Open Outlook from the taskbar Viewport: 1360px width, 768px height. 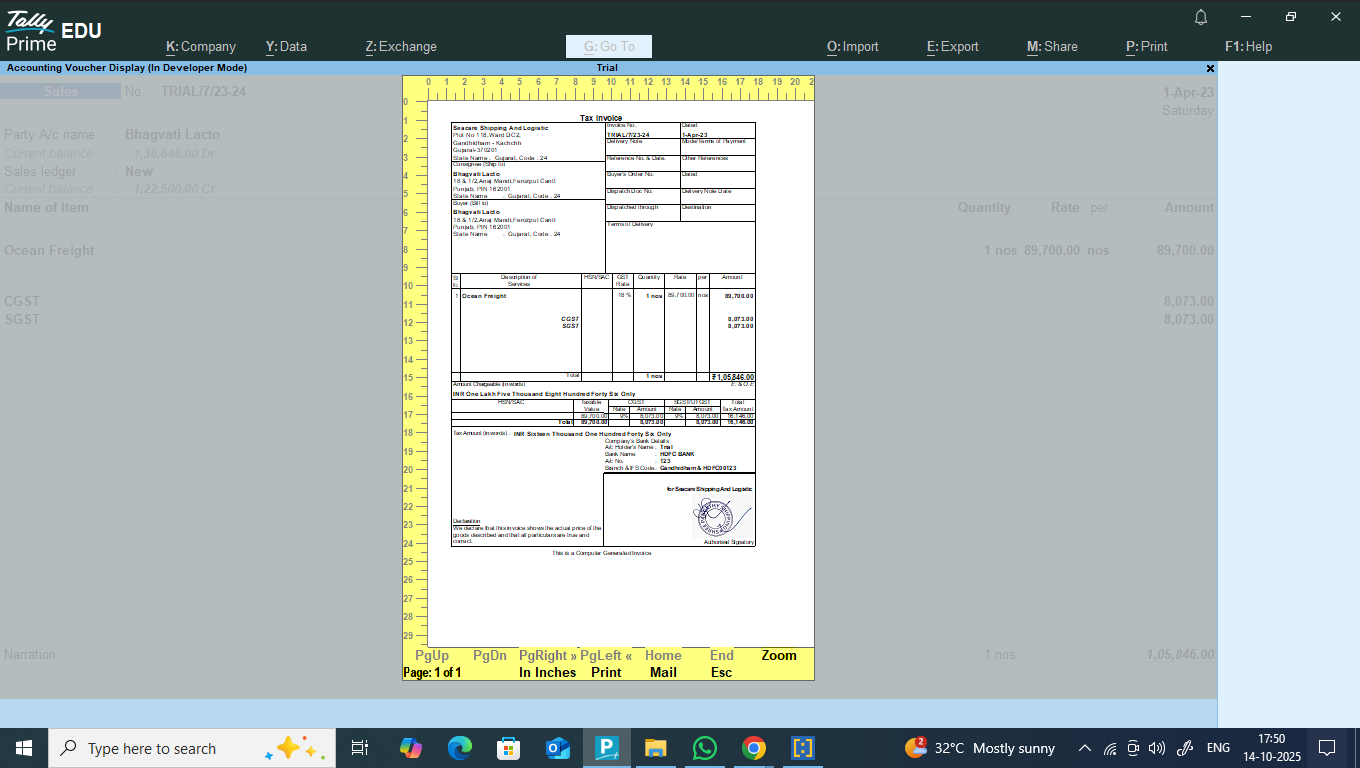[x=557, y=748]
